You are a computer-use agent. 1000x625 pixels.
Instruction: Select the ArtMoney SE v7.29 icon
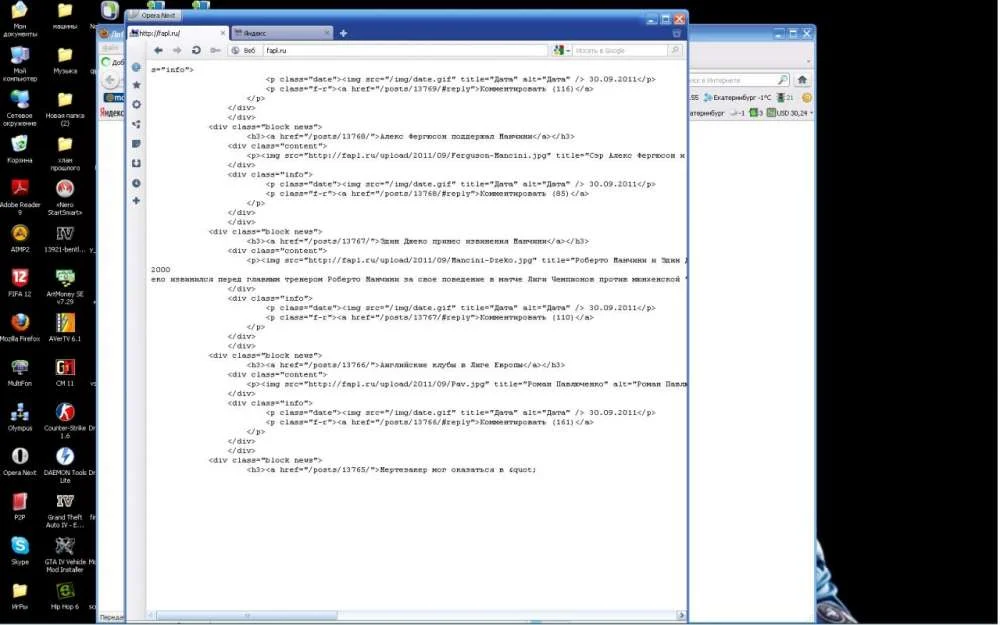click(65, 286)
